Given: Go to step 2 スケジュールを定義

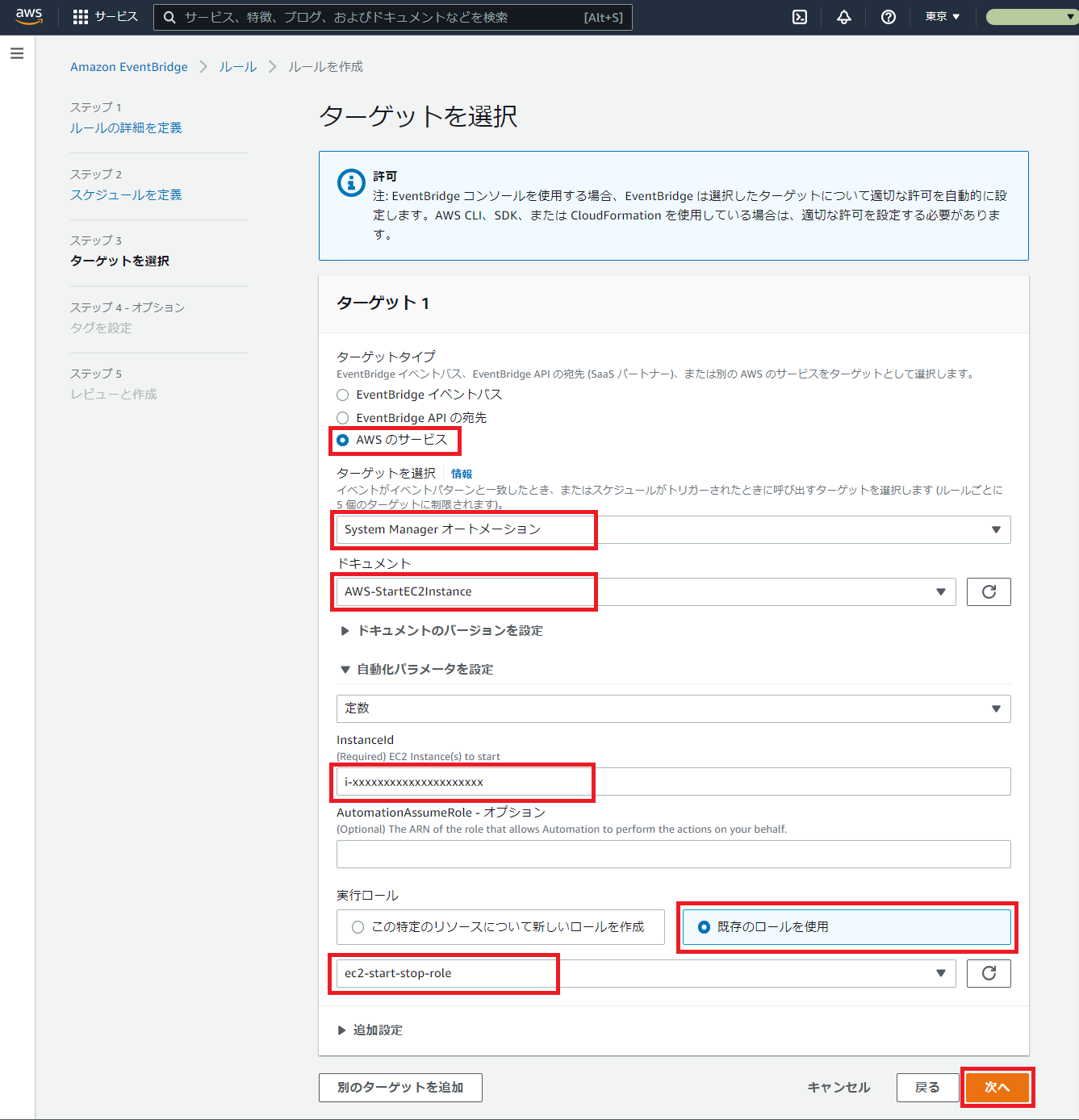Looking at the screenshot, I should pos(126,194).
